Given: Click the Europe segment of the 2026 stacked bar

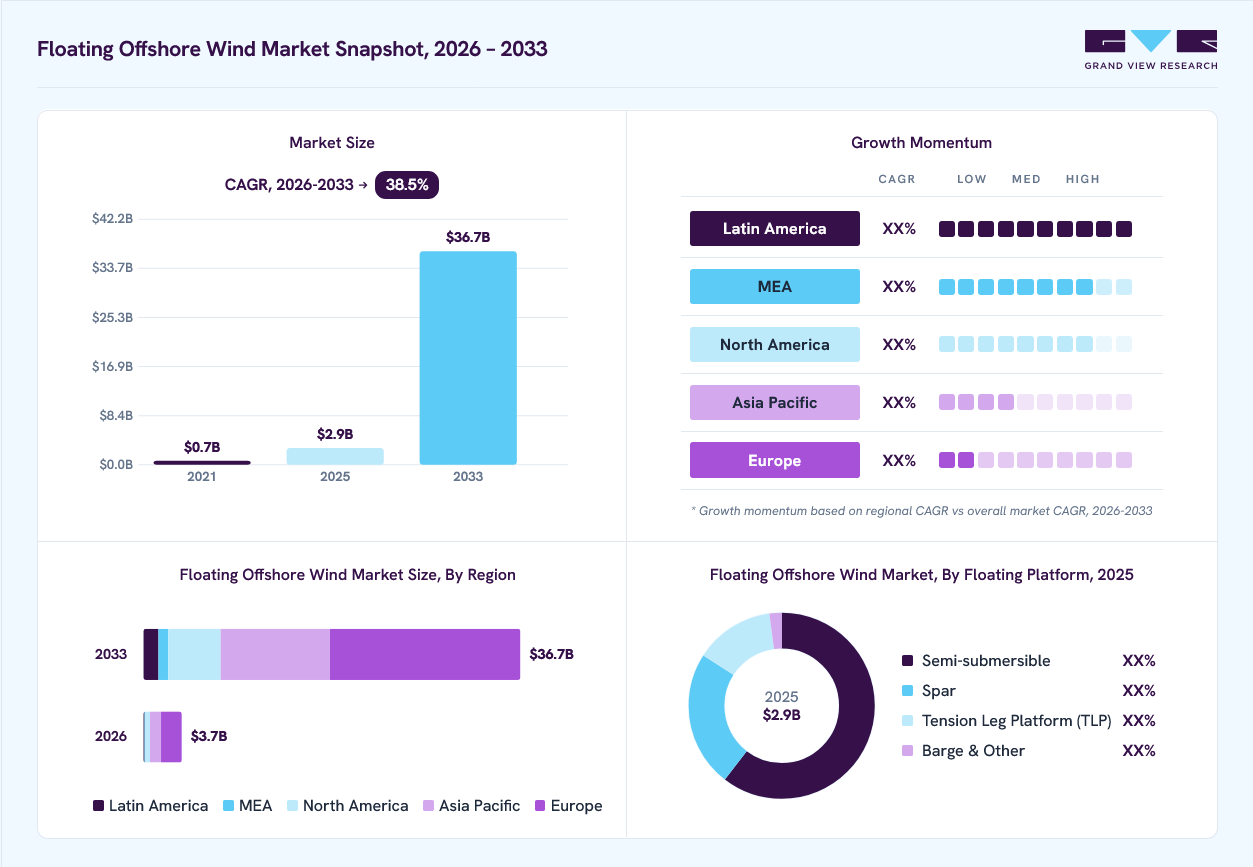Looking at the screenshot, I should click(171, 737).
